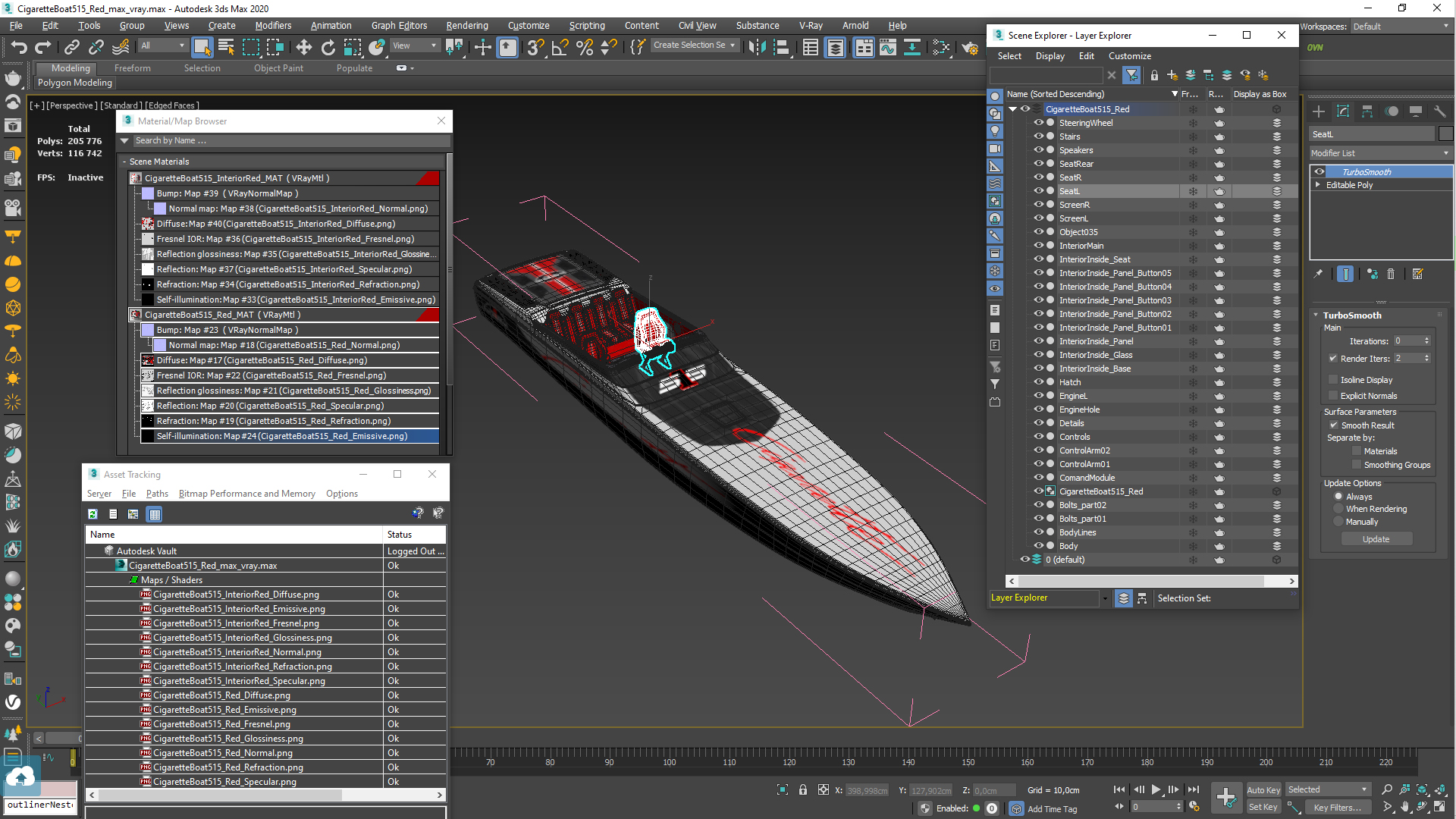This screenshot has height=819, width=1456.
Task: Enable the Explicit Normals checkbox
Action: (x=1333, y=396)
